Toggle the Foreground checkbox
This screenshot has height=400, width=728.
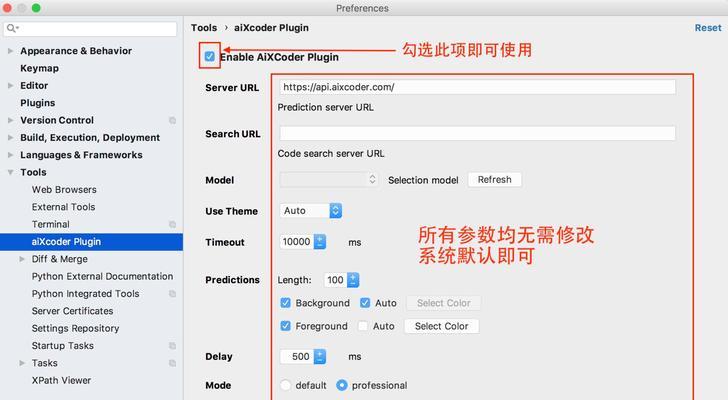[286, 326]
